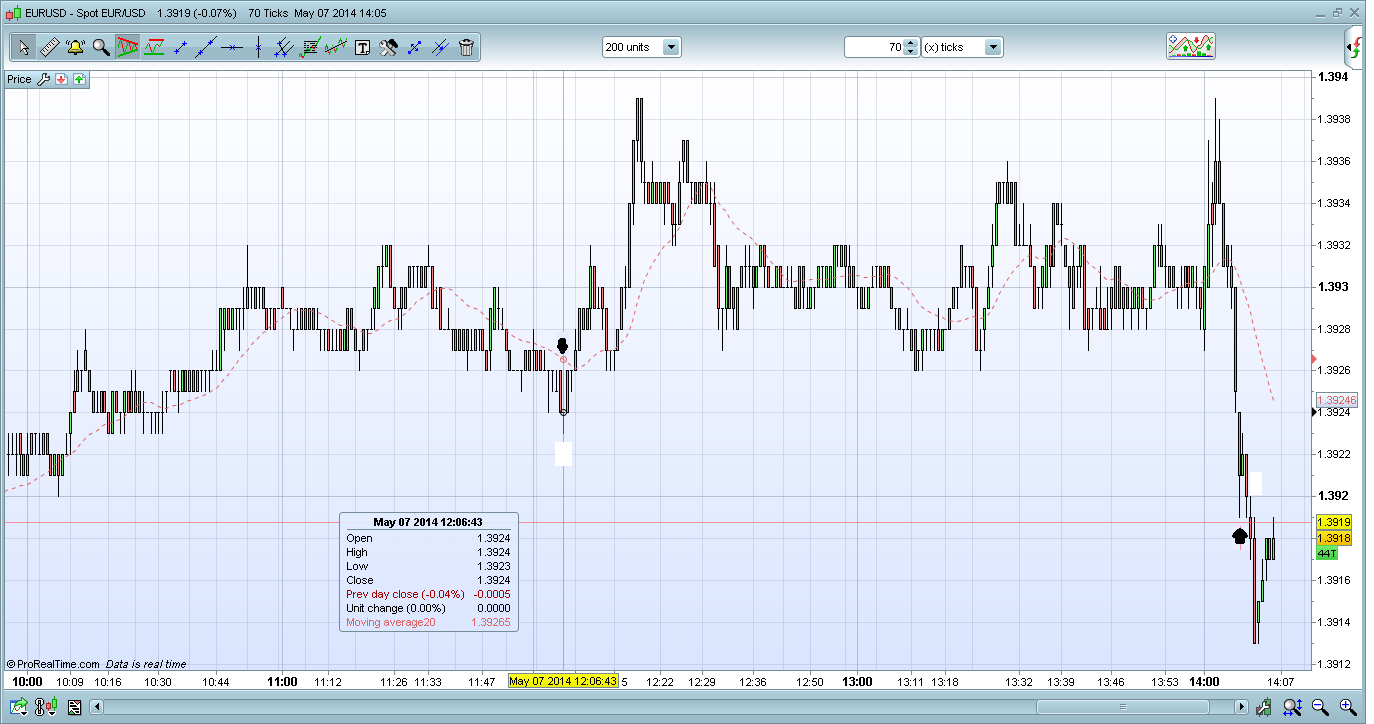Click the green up arrow beside Price

click(x=79, y=79)
